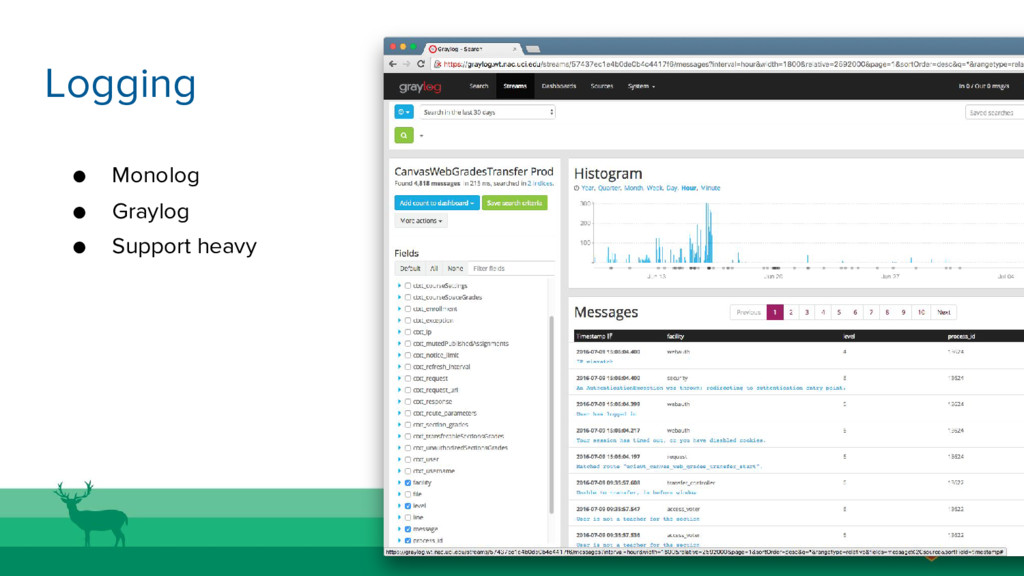Click the Graylog favicon on the browser tab

(x=432, y=49)
